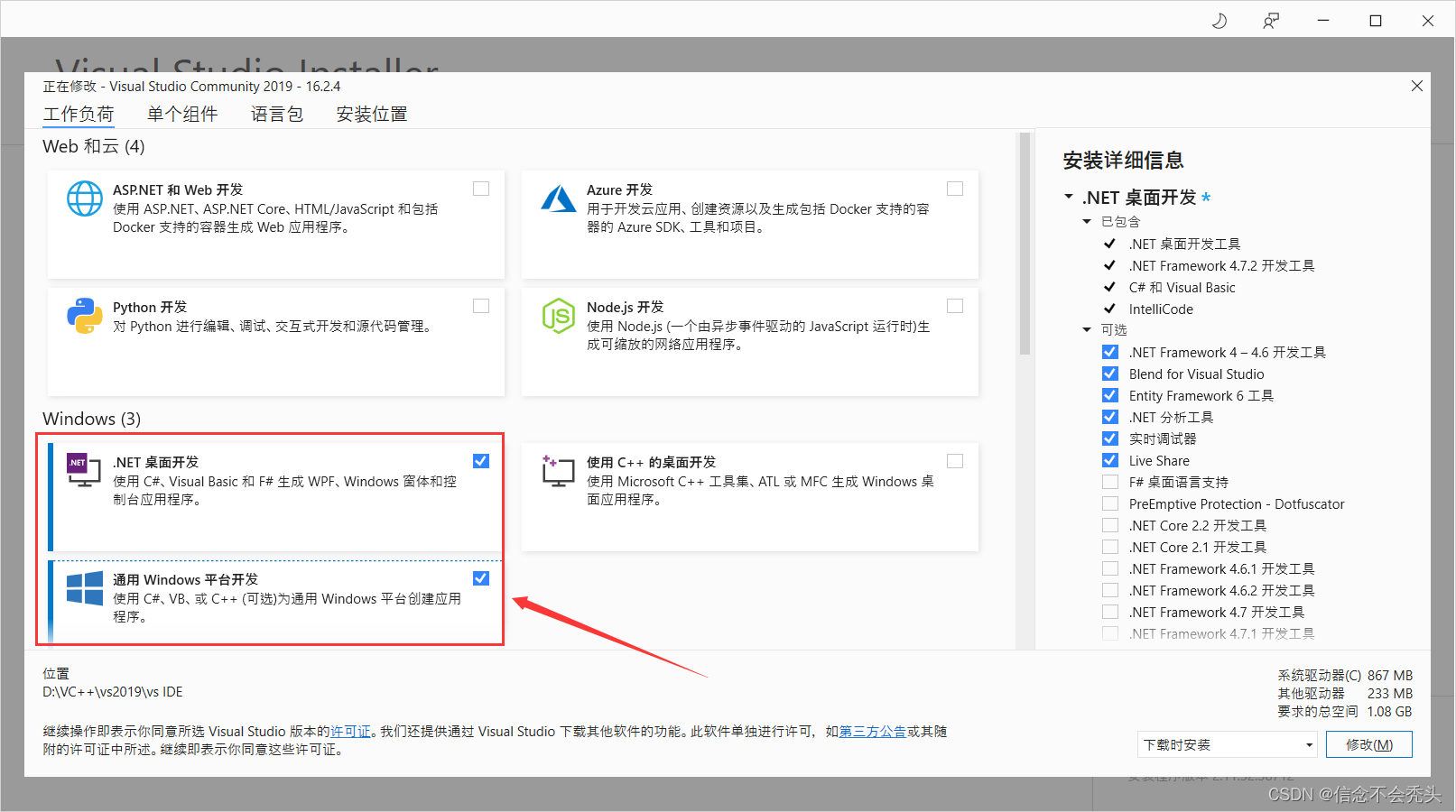Image resolution: width=1456 pixels, height=812 pixels.
Task: Switch to the 工作负荷 tab
Action: [x=79, y=114]
